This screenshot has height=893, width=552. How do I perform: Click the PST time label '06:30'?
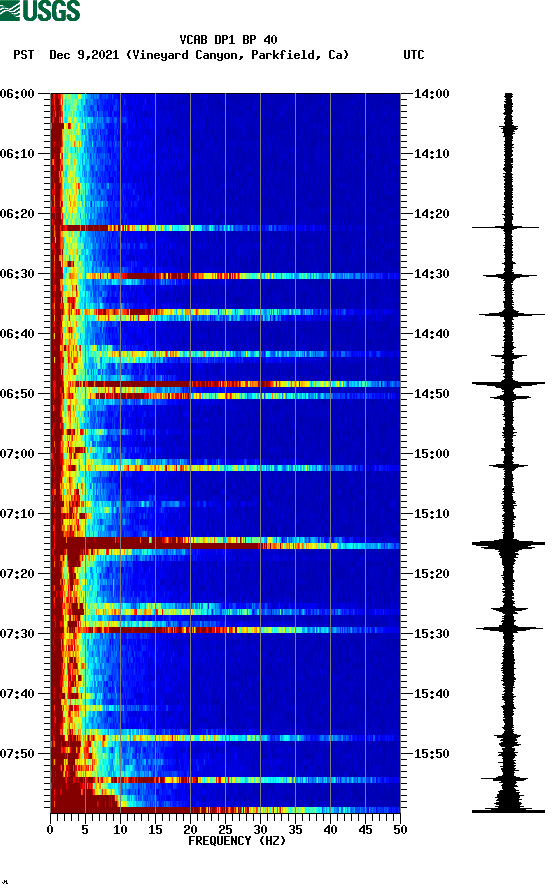pyautogui.click(x=17, y=274)
